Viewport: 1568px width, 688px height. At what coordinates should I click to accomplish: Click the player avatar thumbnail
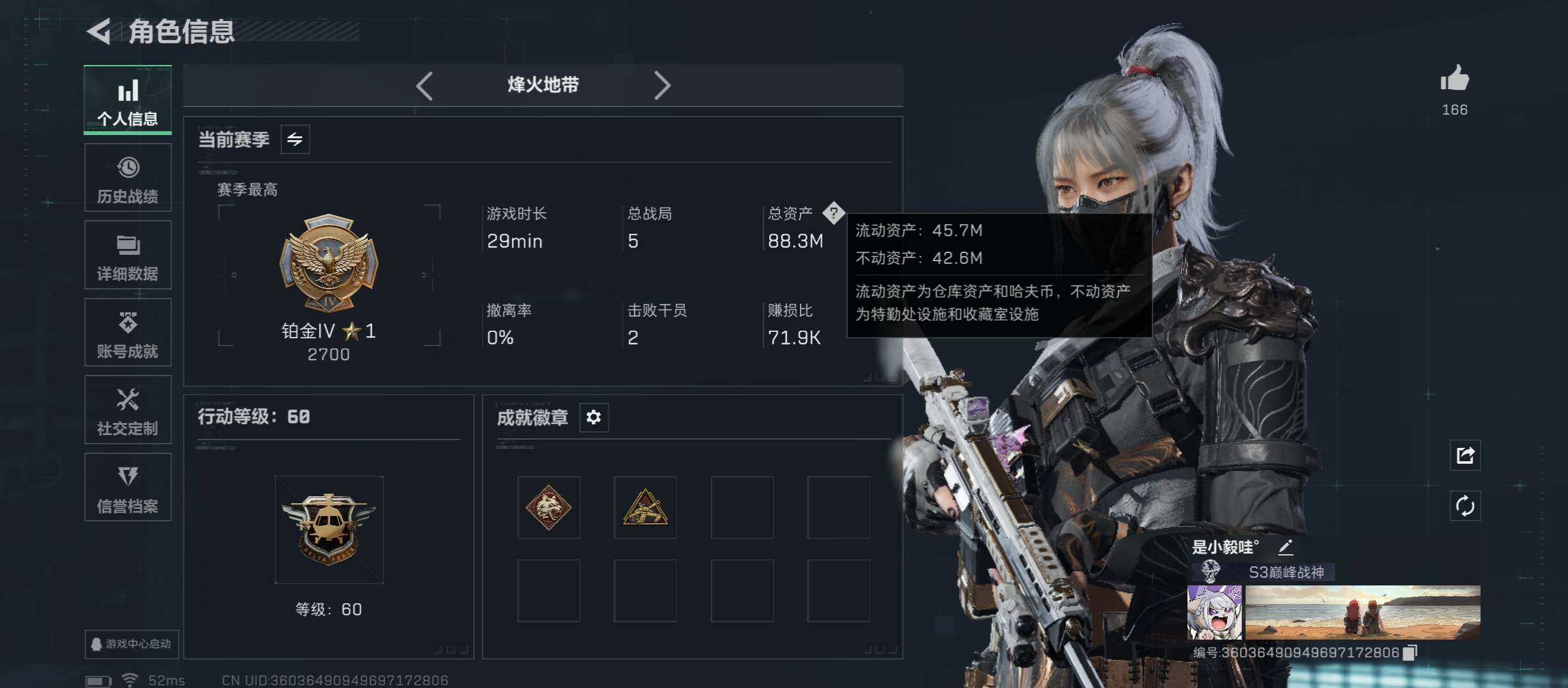pyautogui.click(x=1215, y=612)
